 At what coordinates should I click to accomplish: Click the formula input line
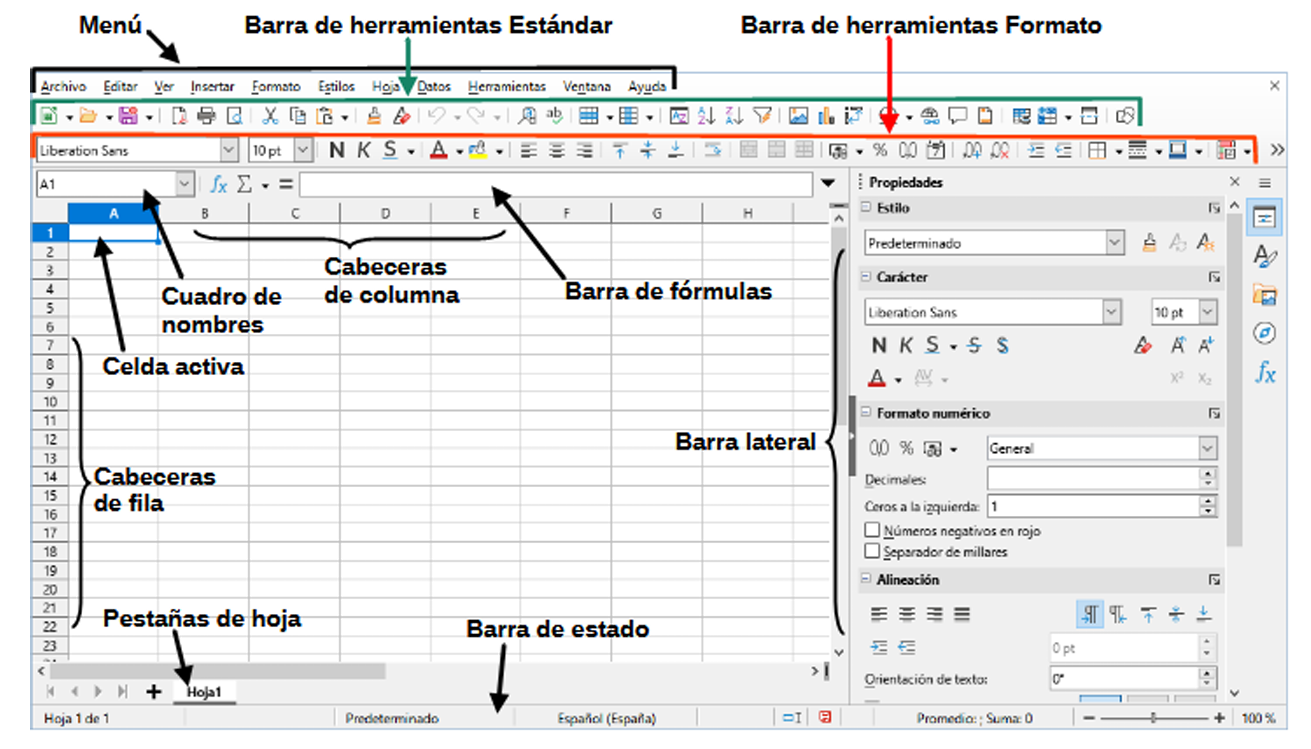click(555, 184)
